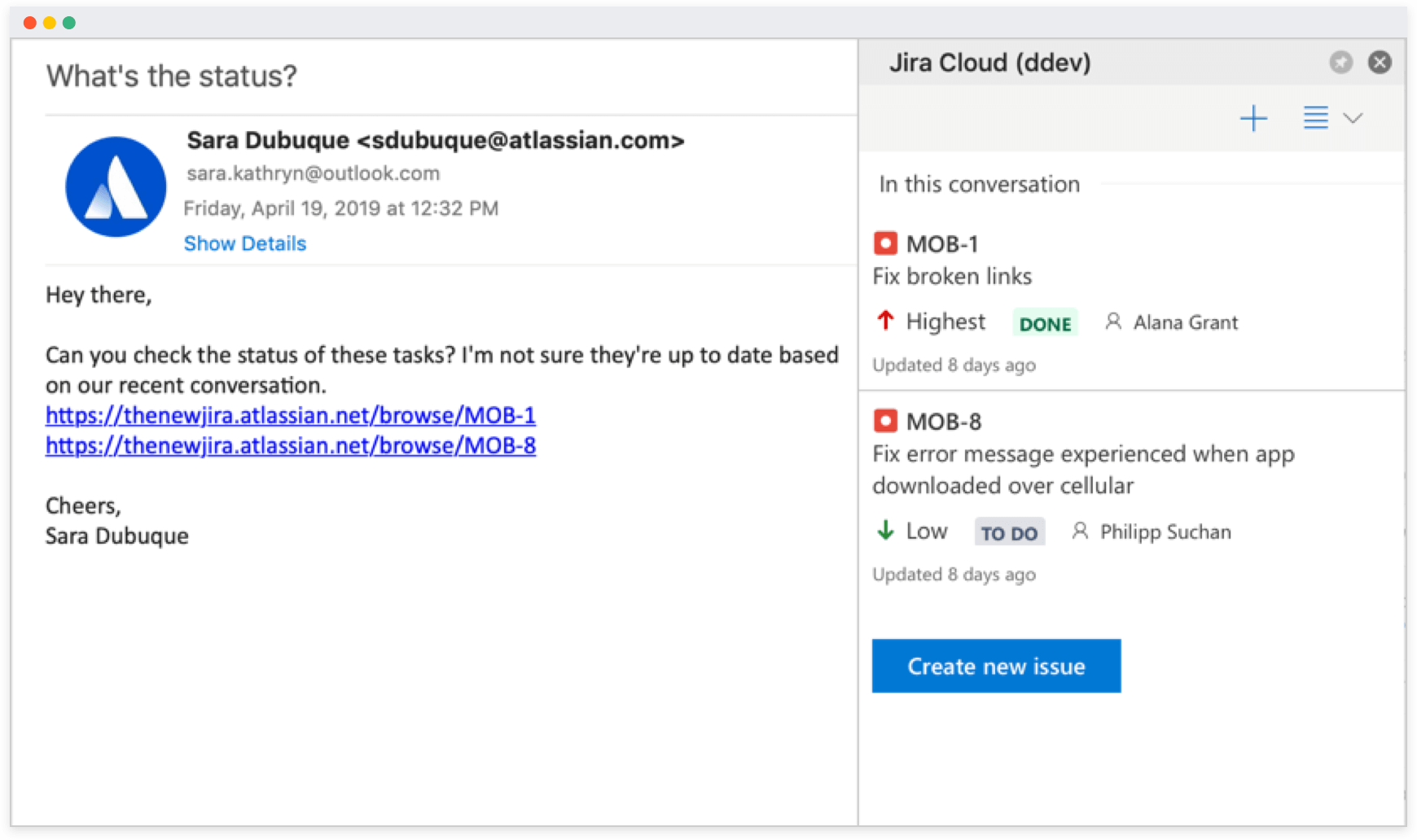The height and width of the screenshot is (840, 1417).
Task: Click the Low priority arrow icon on MOB-8
Action: click(884, 531)
